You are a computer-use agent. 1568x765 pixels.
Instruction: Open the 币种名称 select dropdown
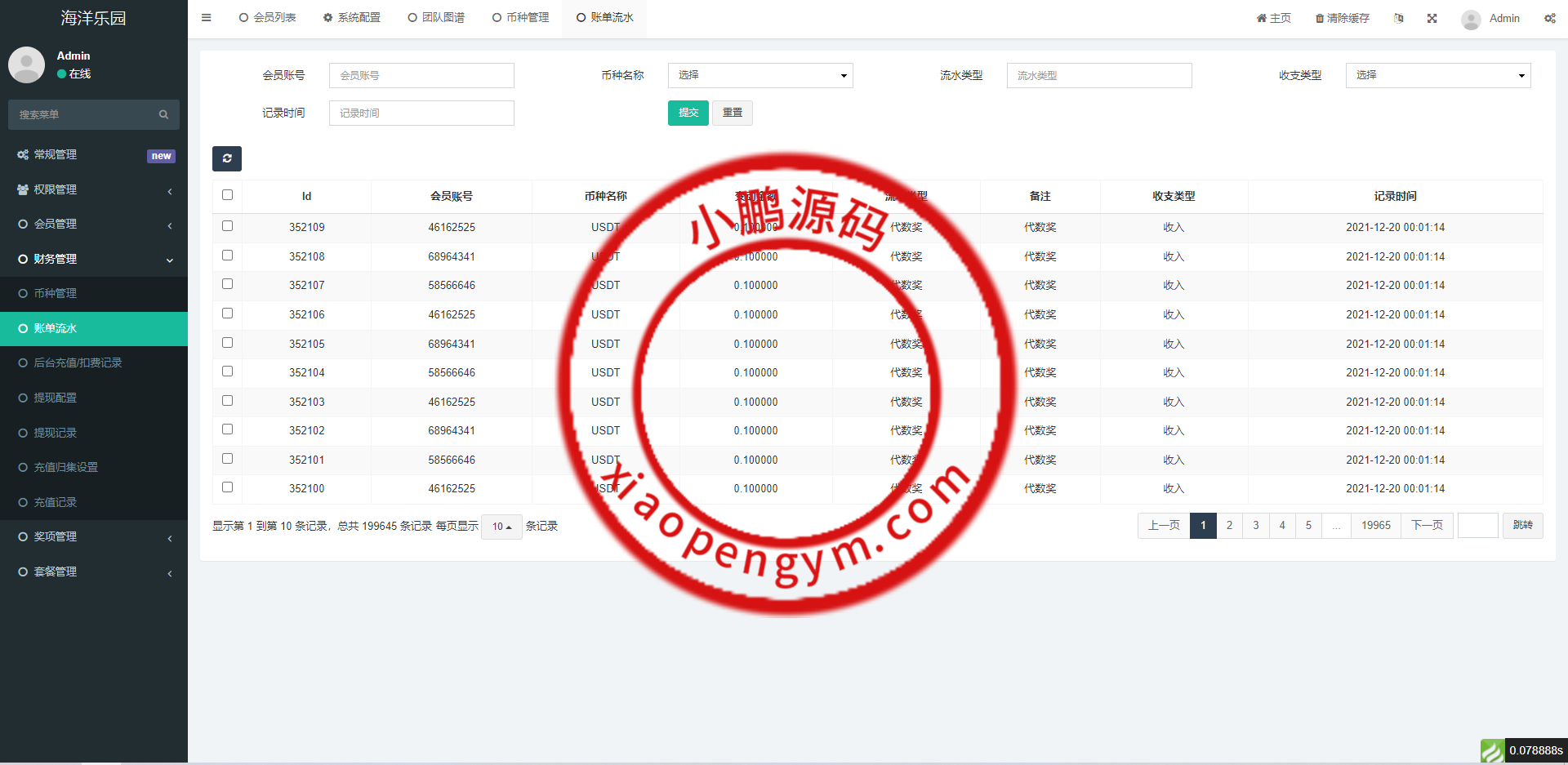click(759, 75)
